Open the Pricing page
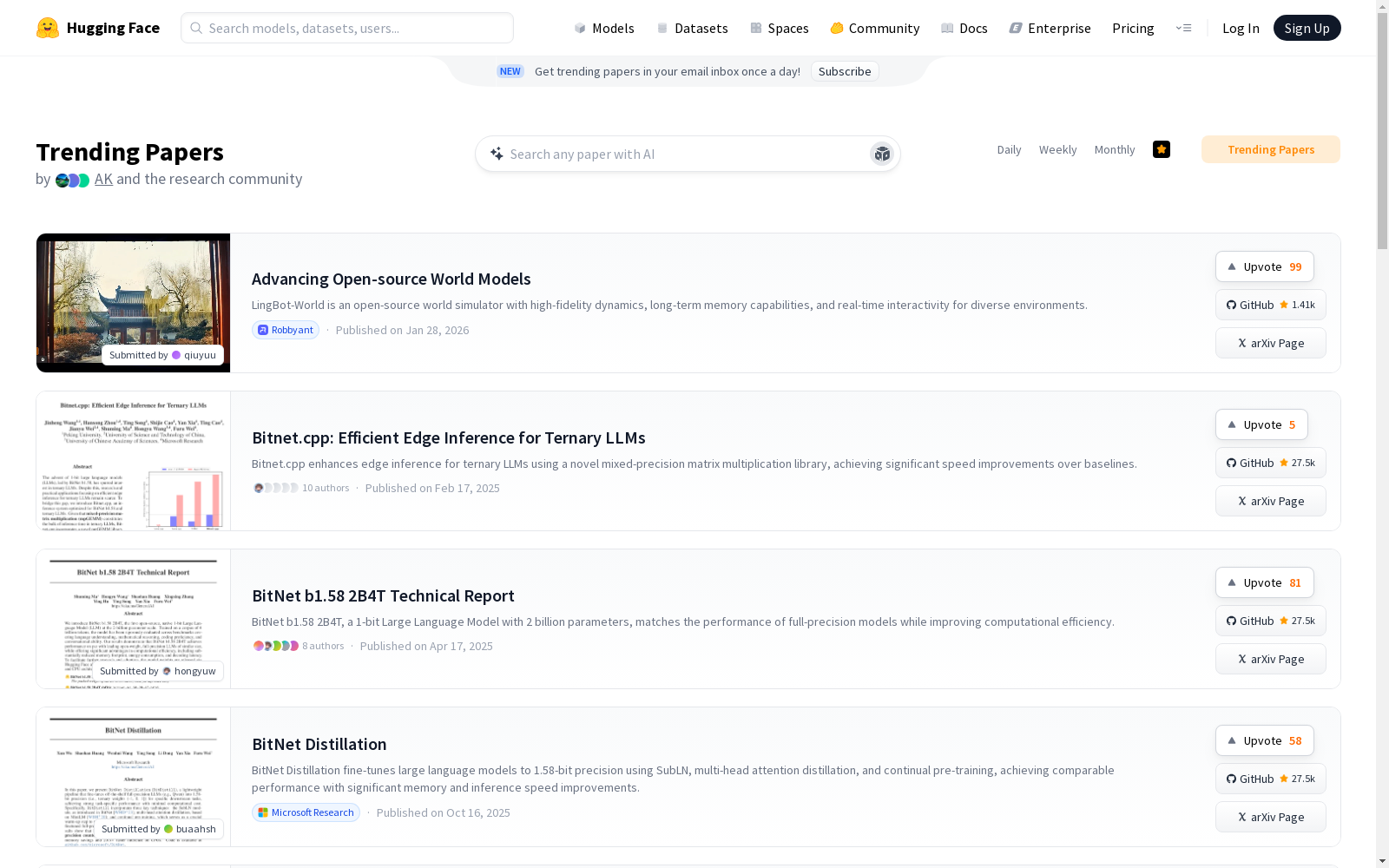Screen dimensions: 1389x868 (x=1133, y=28)
